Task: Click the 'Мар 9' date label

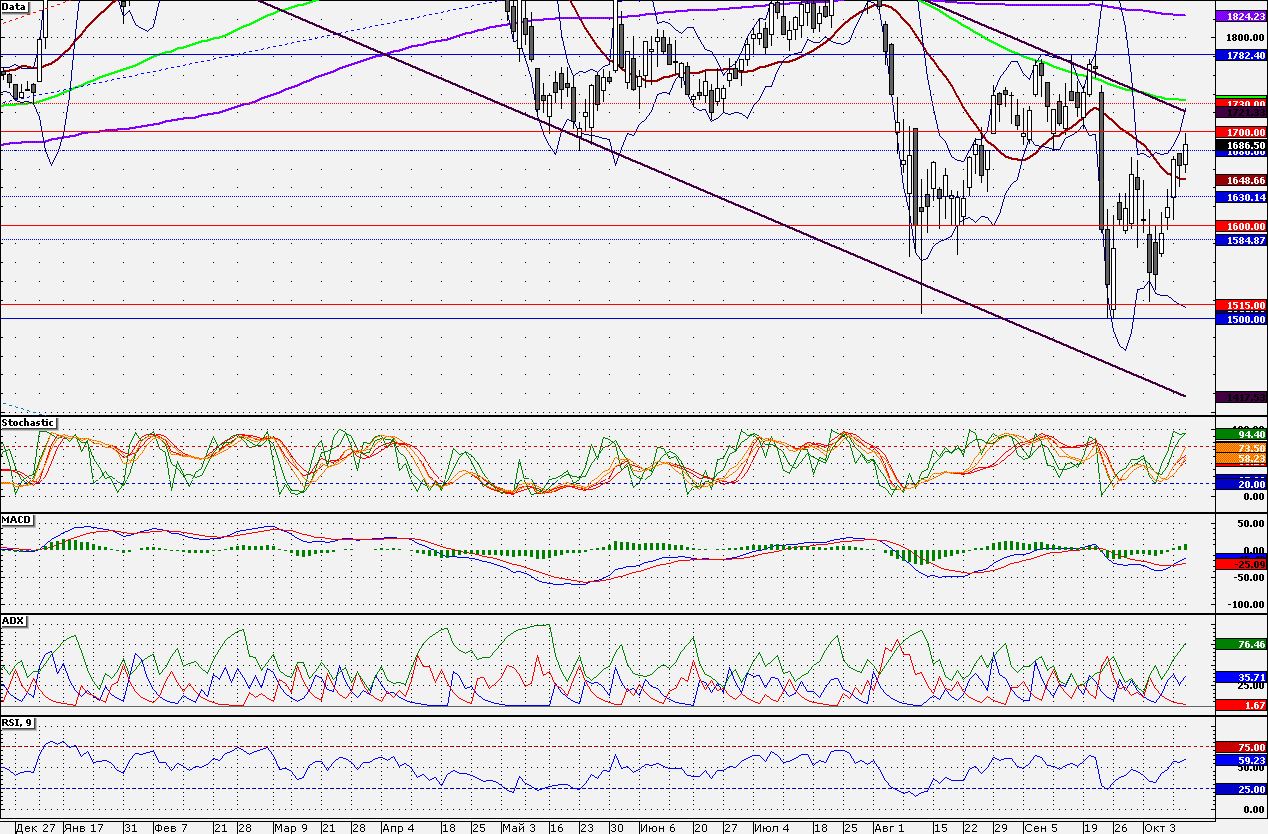Action: point(291,828)
